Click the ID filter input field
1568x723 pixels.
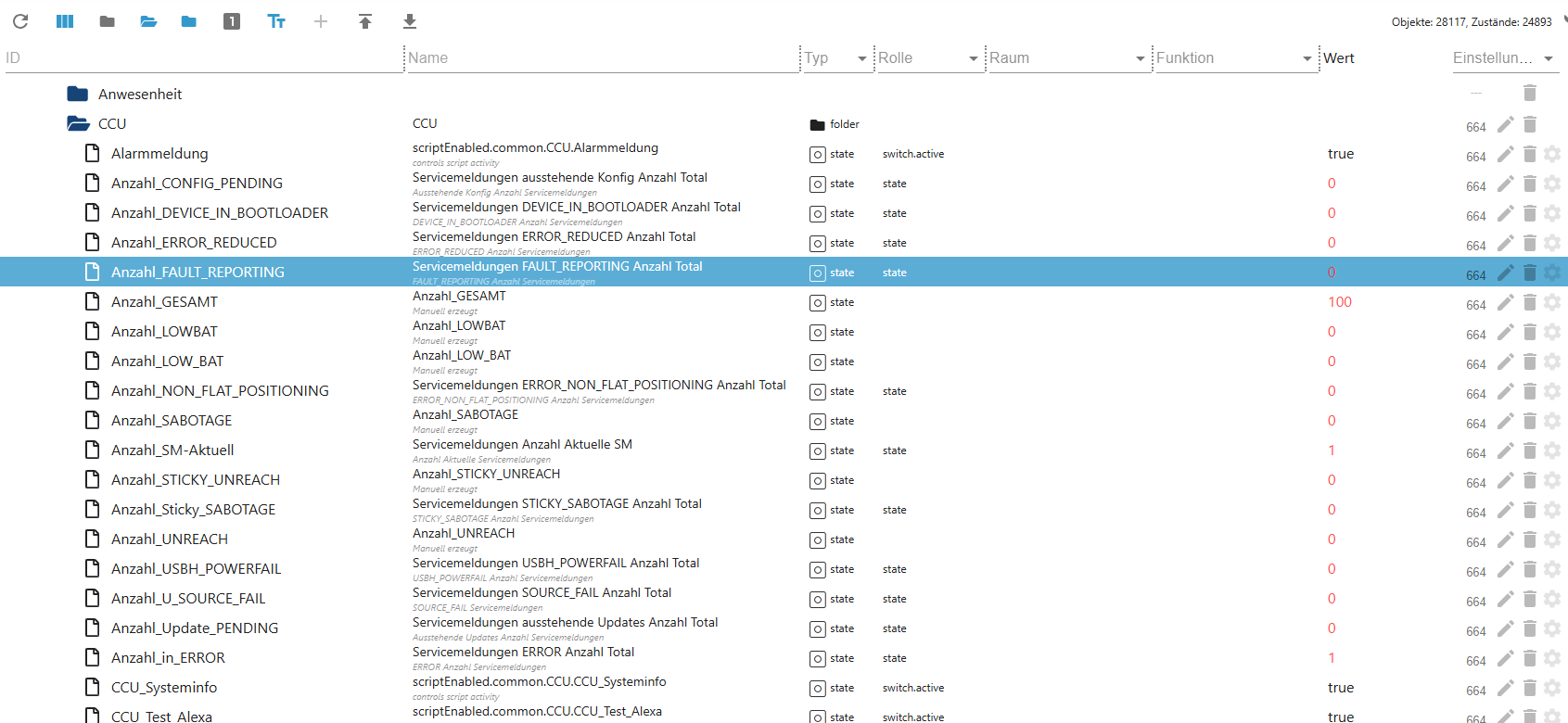204,57
